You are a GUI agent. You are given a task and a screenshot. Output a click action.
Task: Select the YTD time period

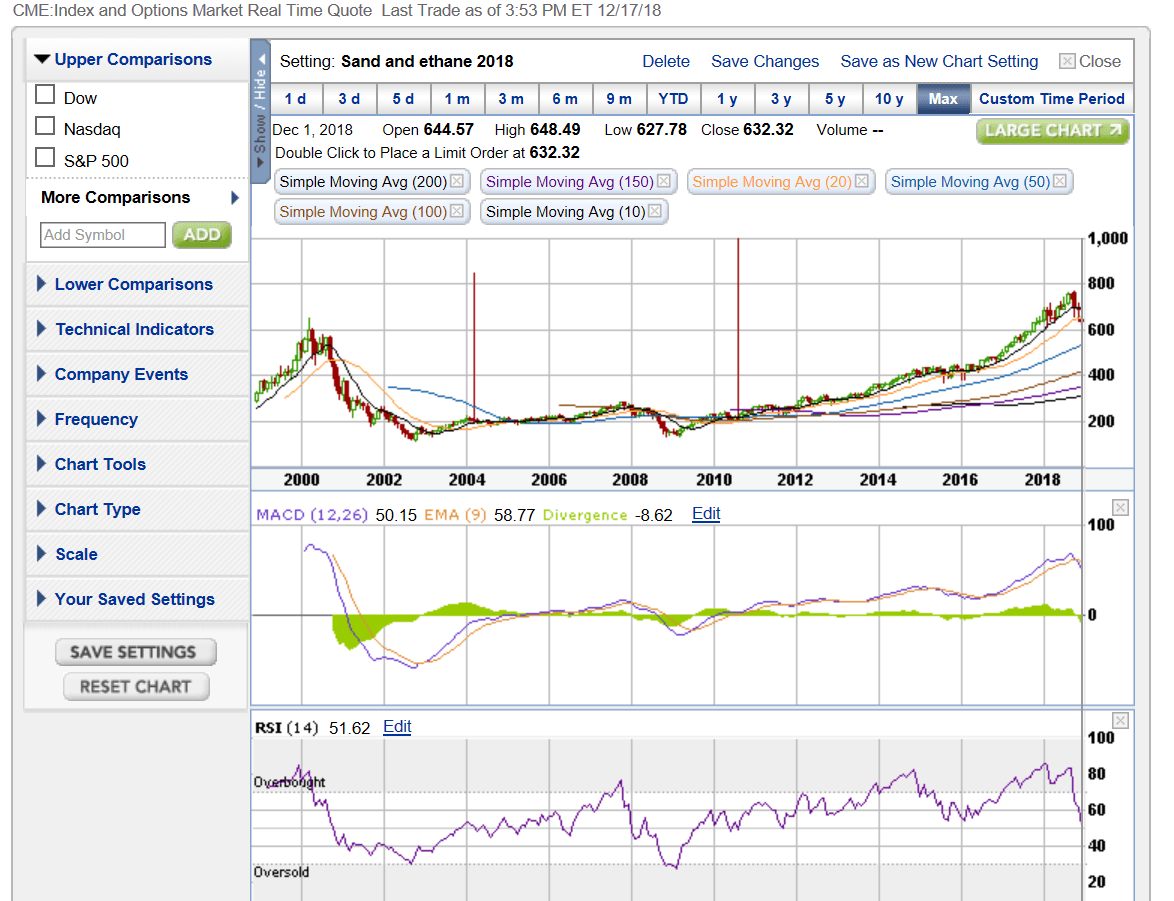tap(673, 99)
